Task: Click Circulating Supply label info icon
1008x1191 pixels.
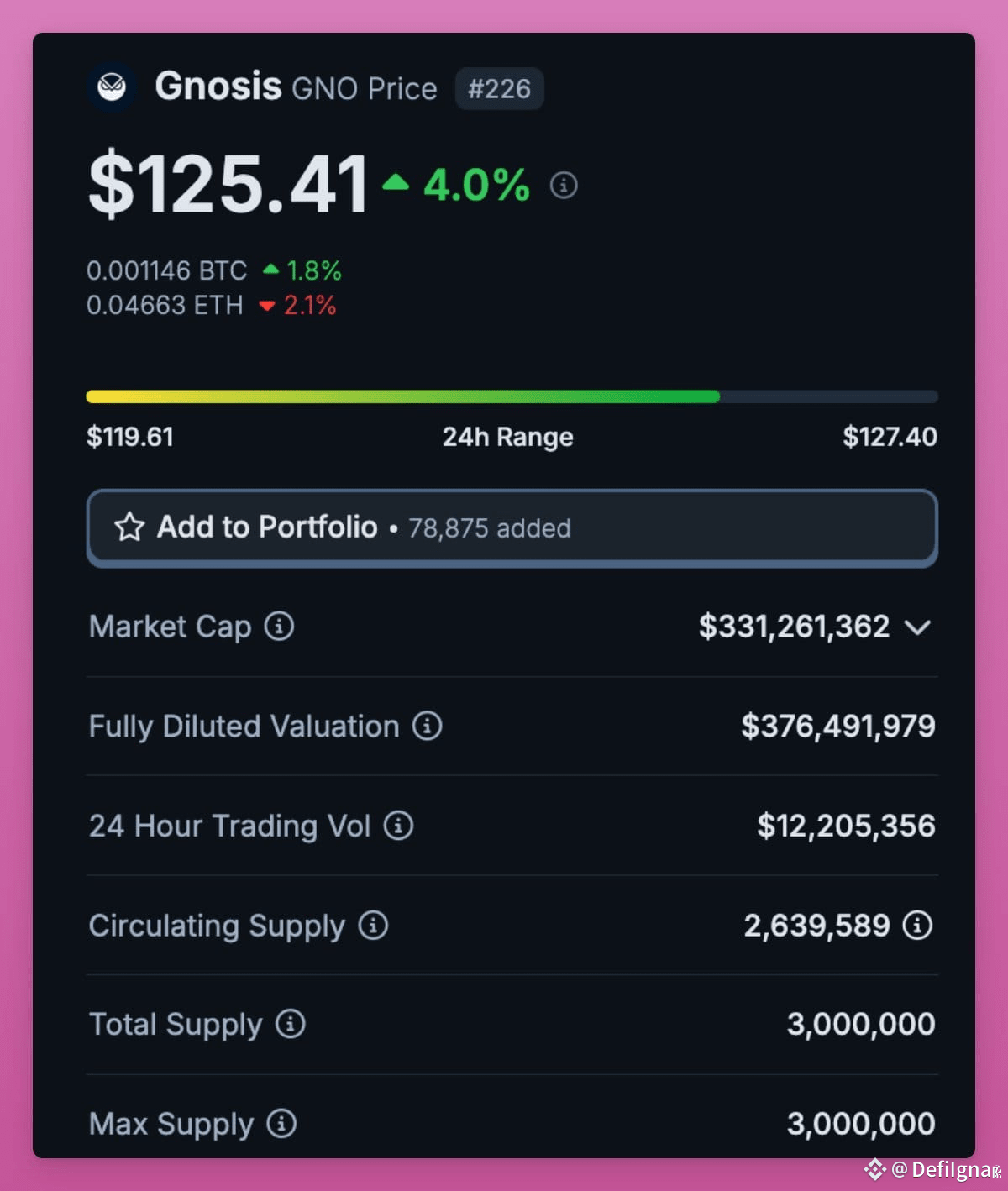Action: click(x=373, y=925)
